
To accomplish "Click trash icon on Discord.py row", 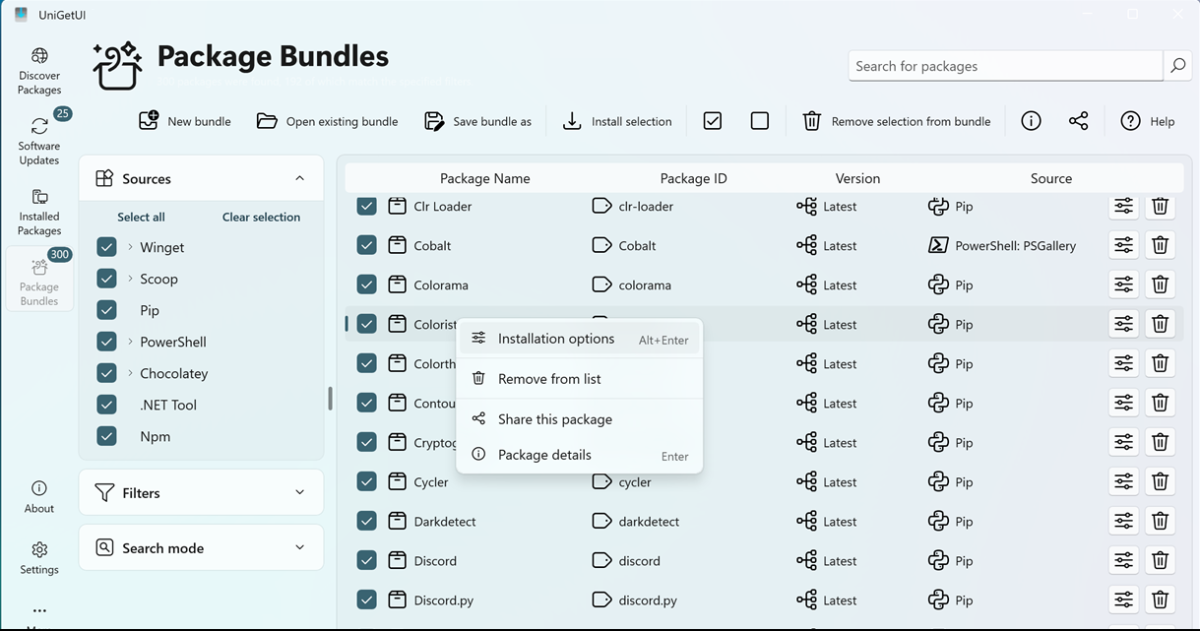I will click(x=1160, y=600).
